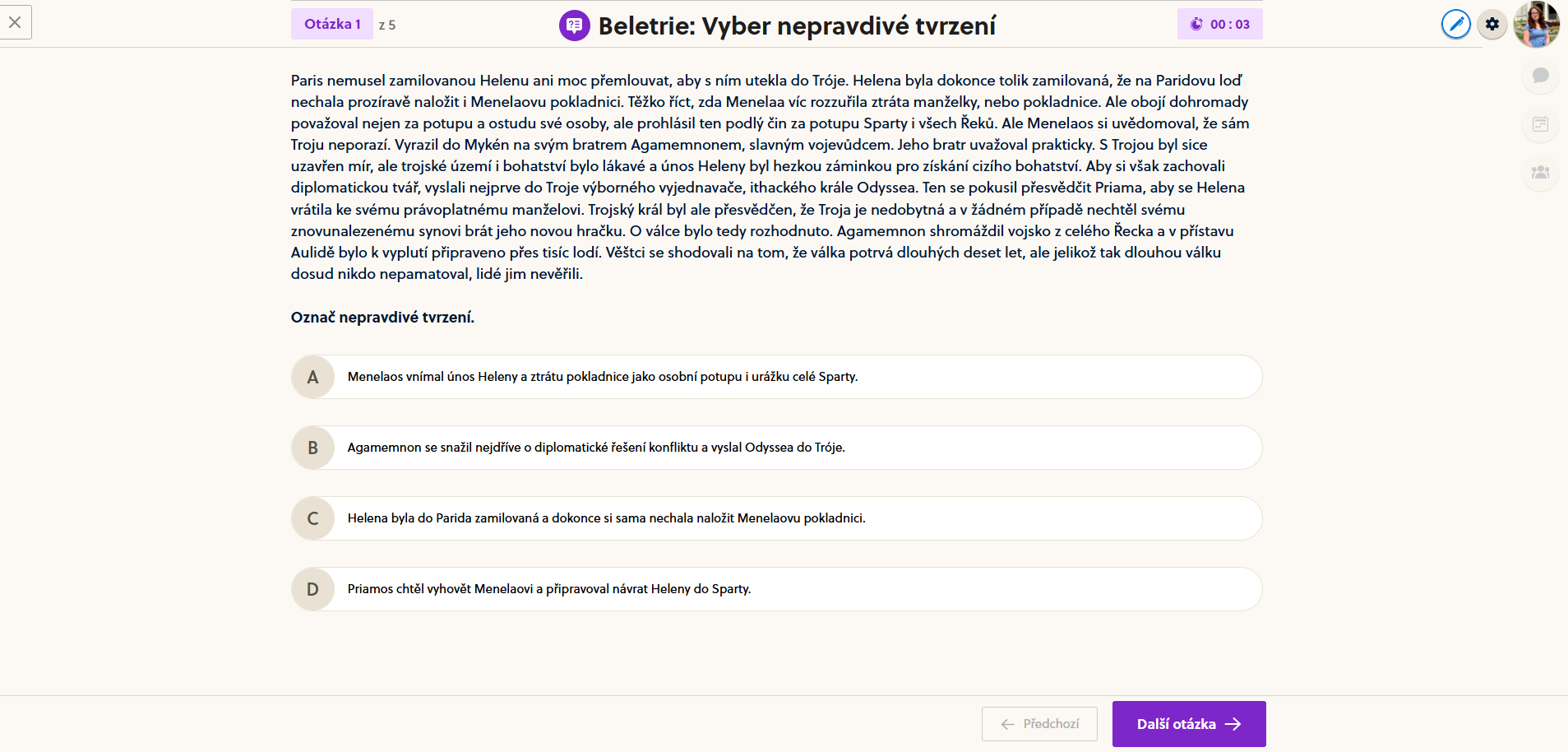Choose answer C about Helena
This screenshot has width=1568, height=752.
(x=606, y=518)
